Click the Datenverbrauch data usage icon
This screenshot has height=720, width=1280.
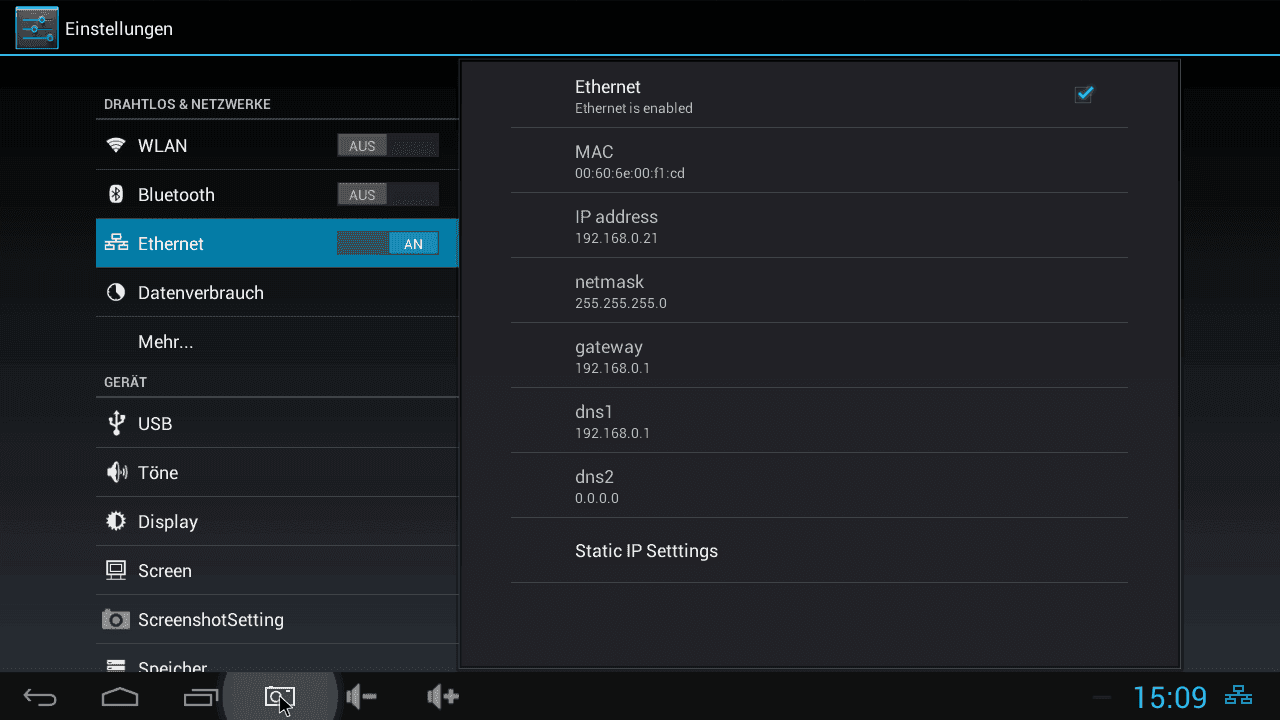[116, 292]
